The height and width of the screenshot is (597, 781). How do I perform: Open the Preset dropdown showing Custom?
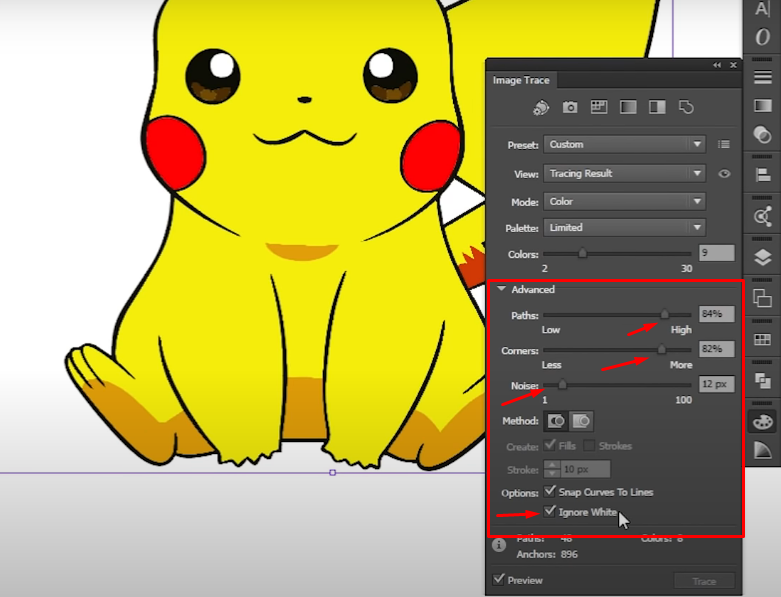click(624, 144)
